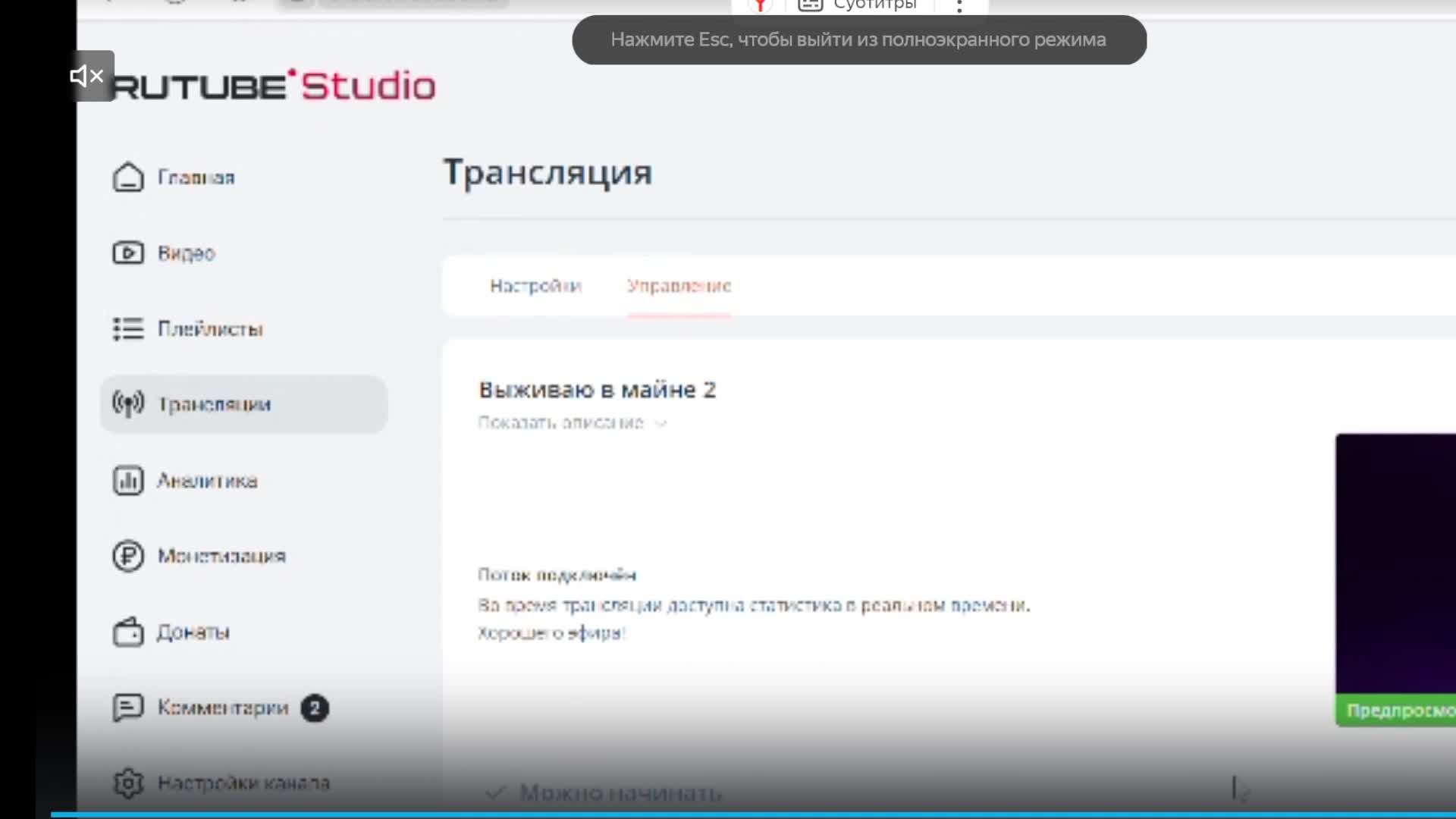Open the Главная menu item
Image resolution: width=1456 pixels, height=819 pixels.
(x=196, y=177)
